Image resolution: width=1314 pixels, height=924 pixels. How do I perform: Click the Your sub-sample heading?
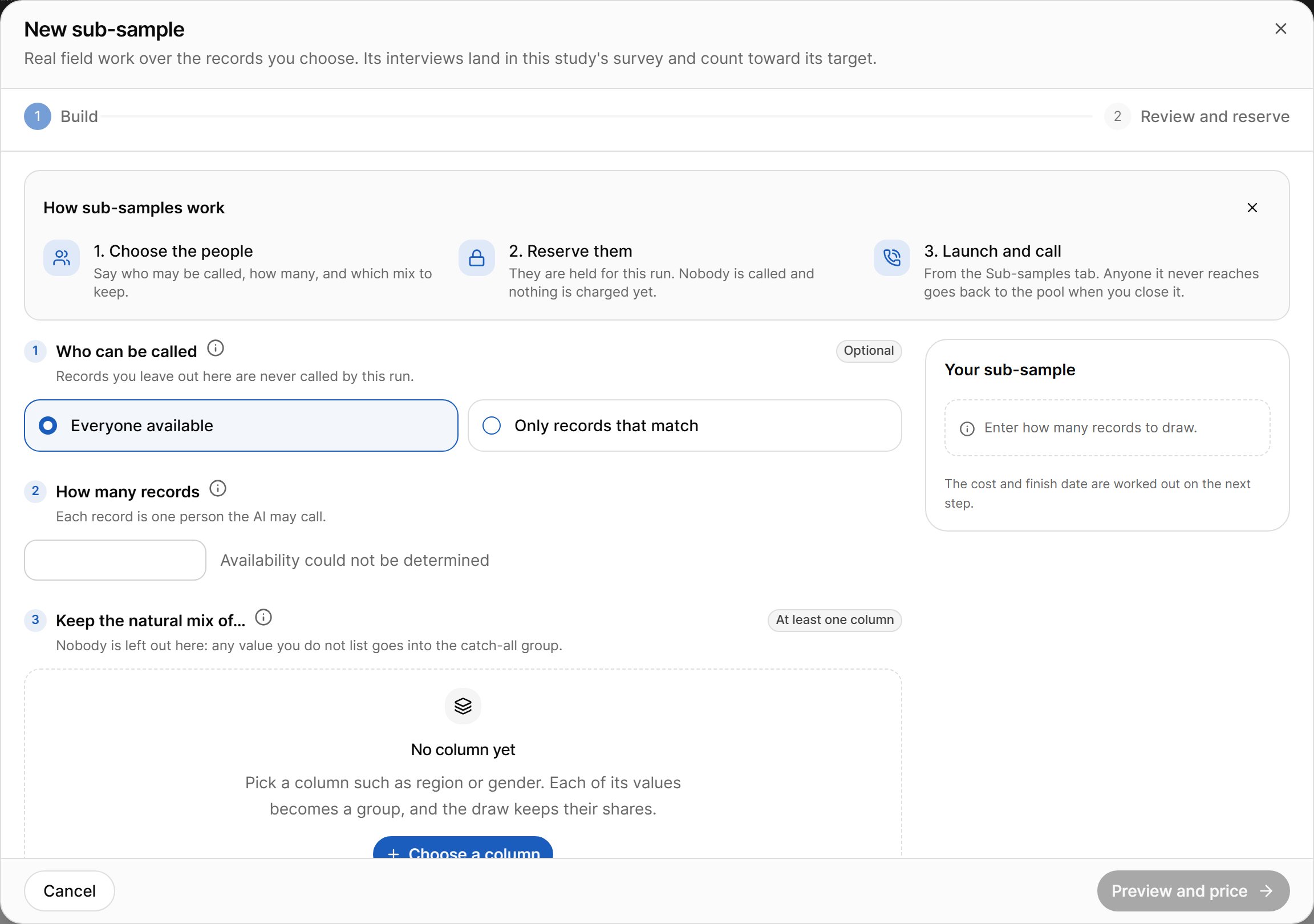(x=1009, y=370)
